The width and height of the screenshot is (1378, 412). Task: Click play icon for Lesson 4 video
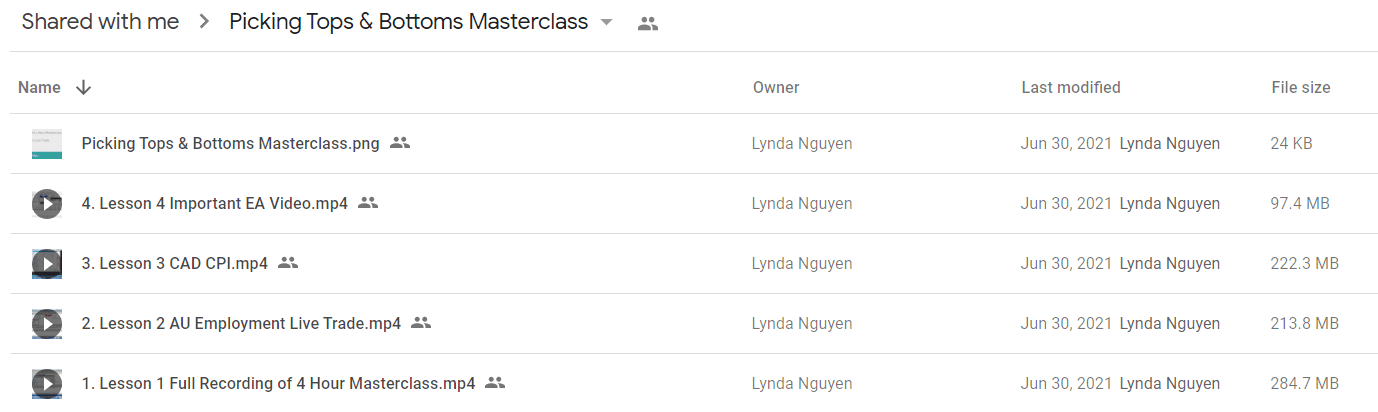[x=46, y=204]
